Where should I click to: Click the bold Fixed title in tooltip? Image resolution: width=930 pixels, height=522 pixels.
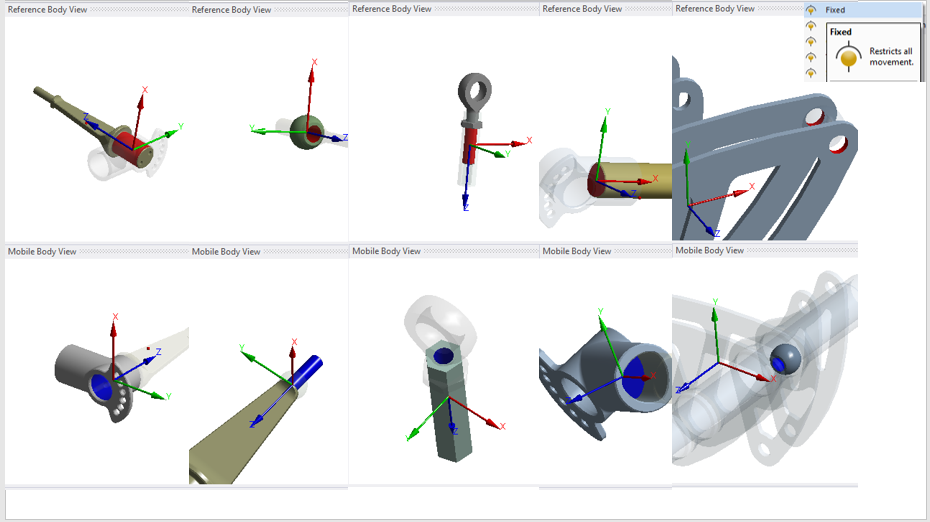point(840,32)
